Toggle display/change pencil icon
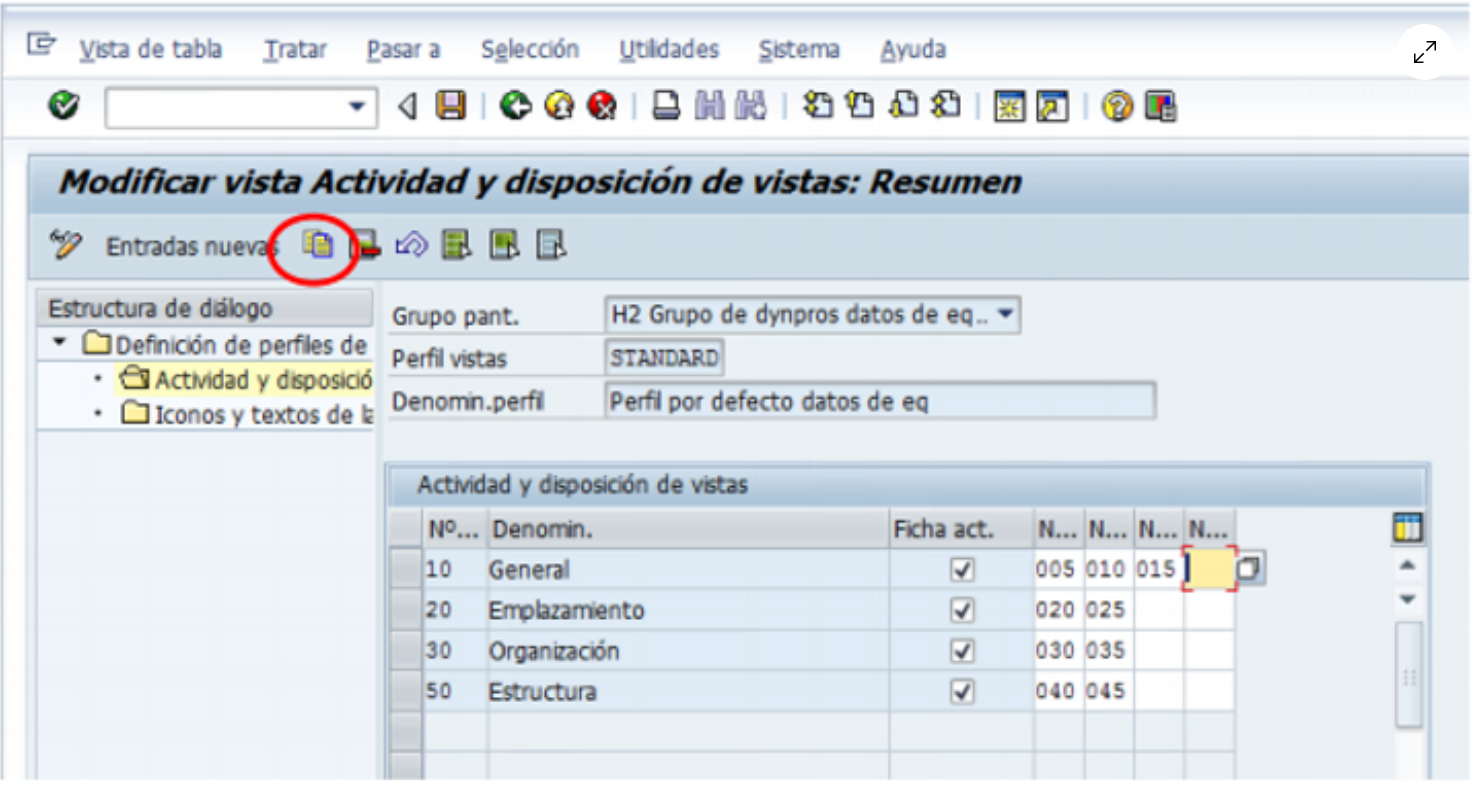This screenshot has height=786, width=1476. click(65, 244)
